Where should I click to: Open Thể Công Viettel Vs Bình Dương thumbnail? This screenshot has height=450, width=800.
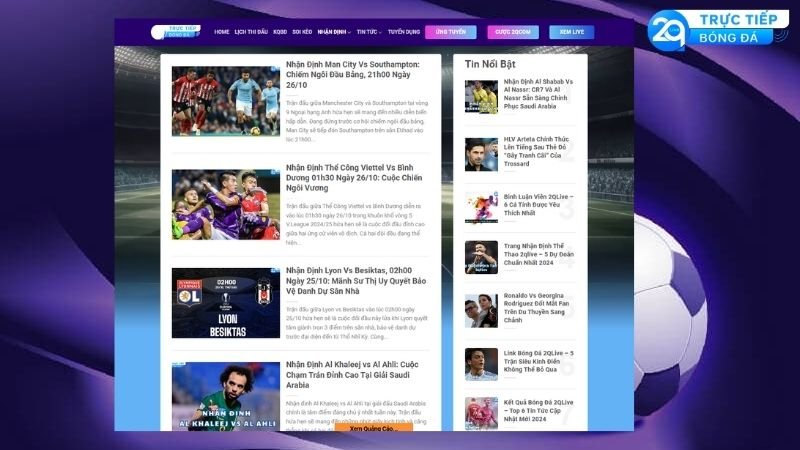[x=226, y=204]
